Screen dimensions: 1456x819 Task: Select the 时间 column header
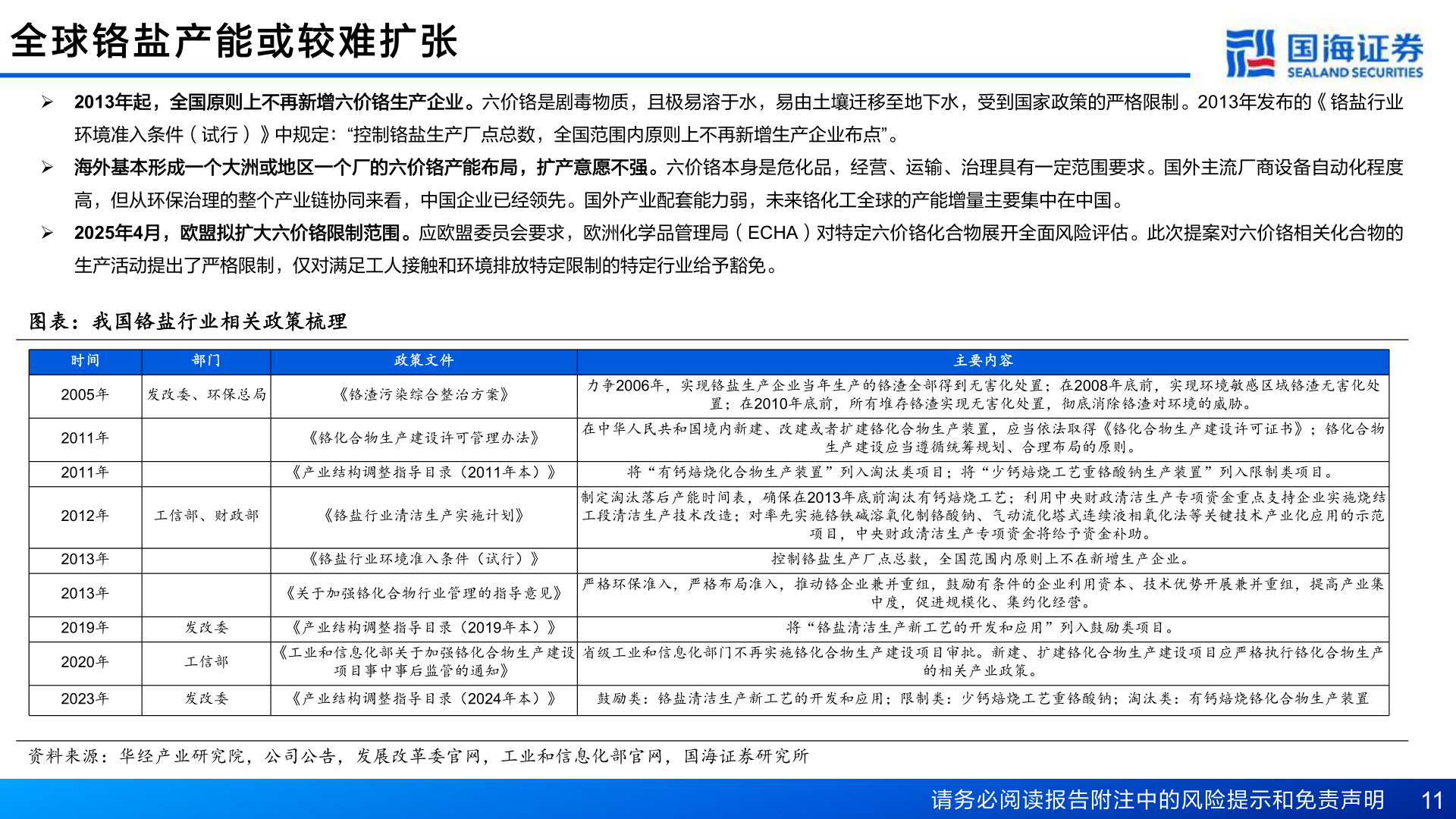coord(84,361)
